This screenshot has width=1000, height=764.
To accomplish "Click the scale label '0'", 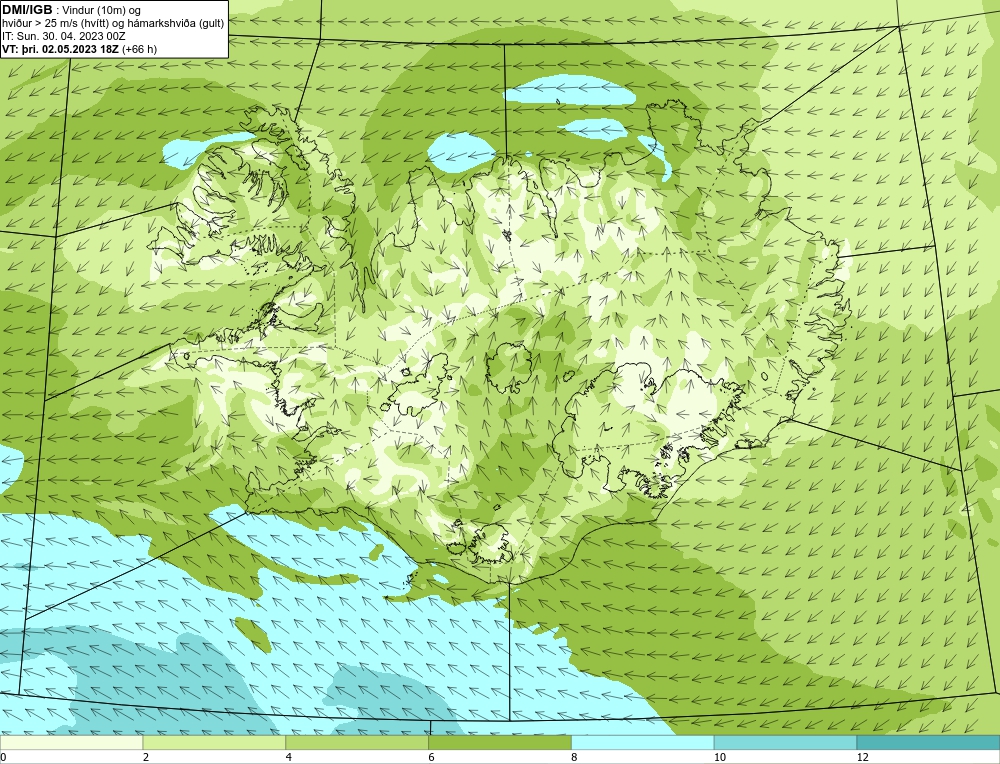I will 3,757.
